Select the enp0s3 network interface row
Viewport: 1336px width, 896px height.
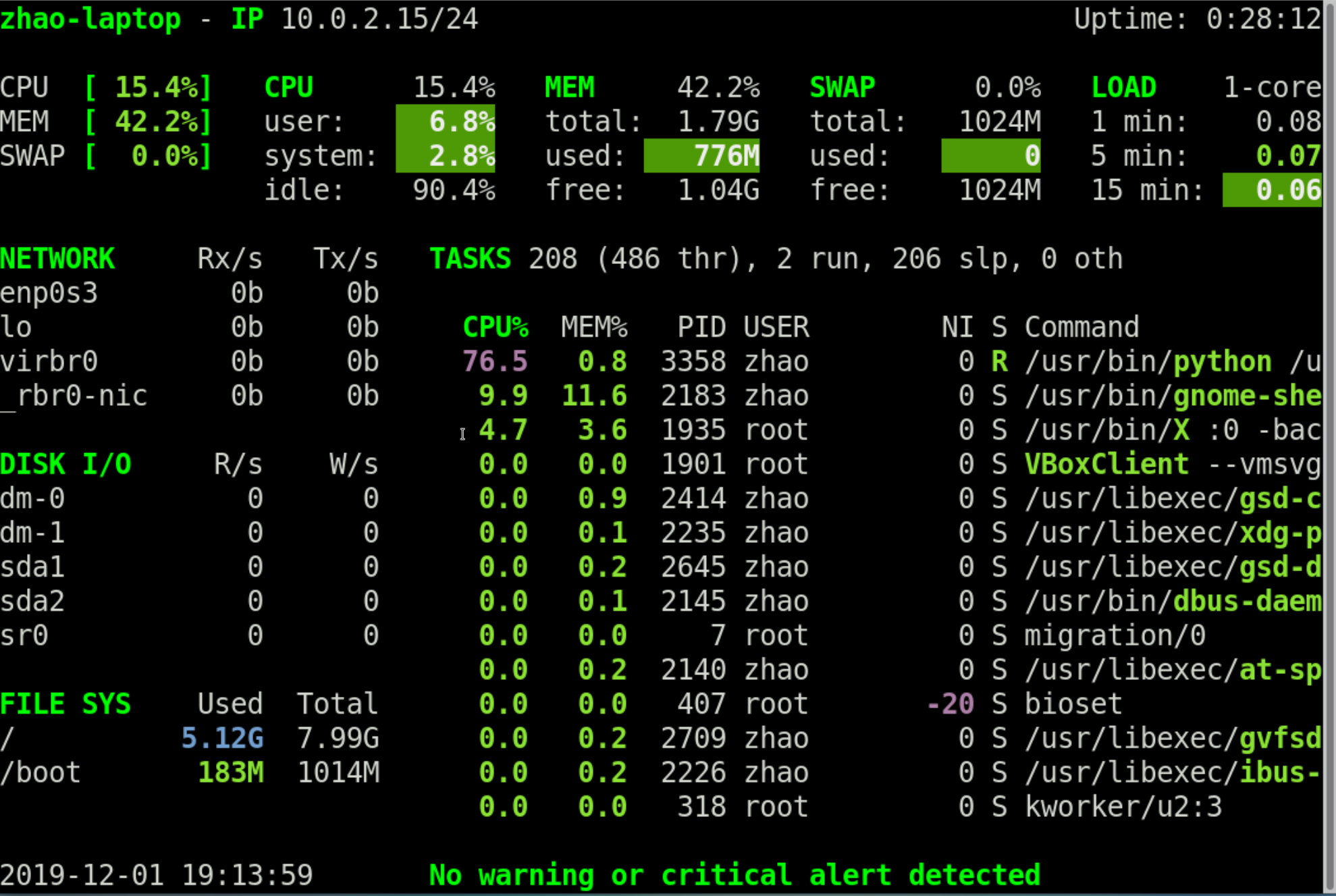click(x=49, y=293)
